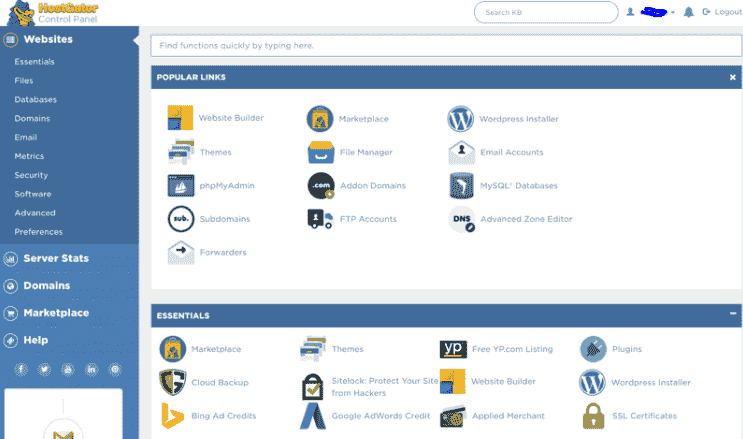Select Preferences in the sidebar
Screen dimensions: 743x439
click(38, 232)
